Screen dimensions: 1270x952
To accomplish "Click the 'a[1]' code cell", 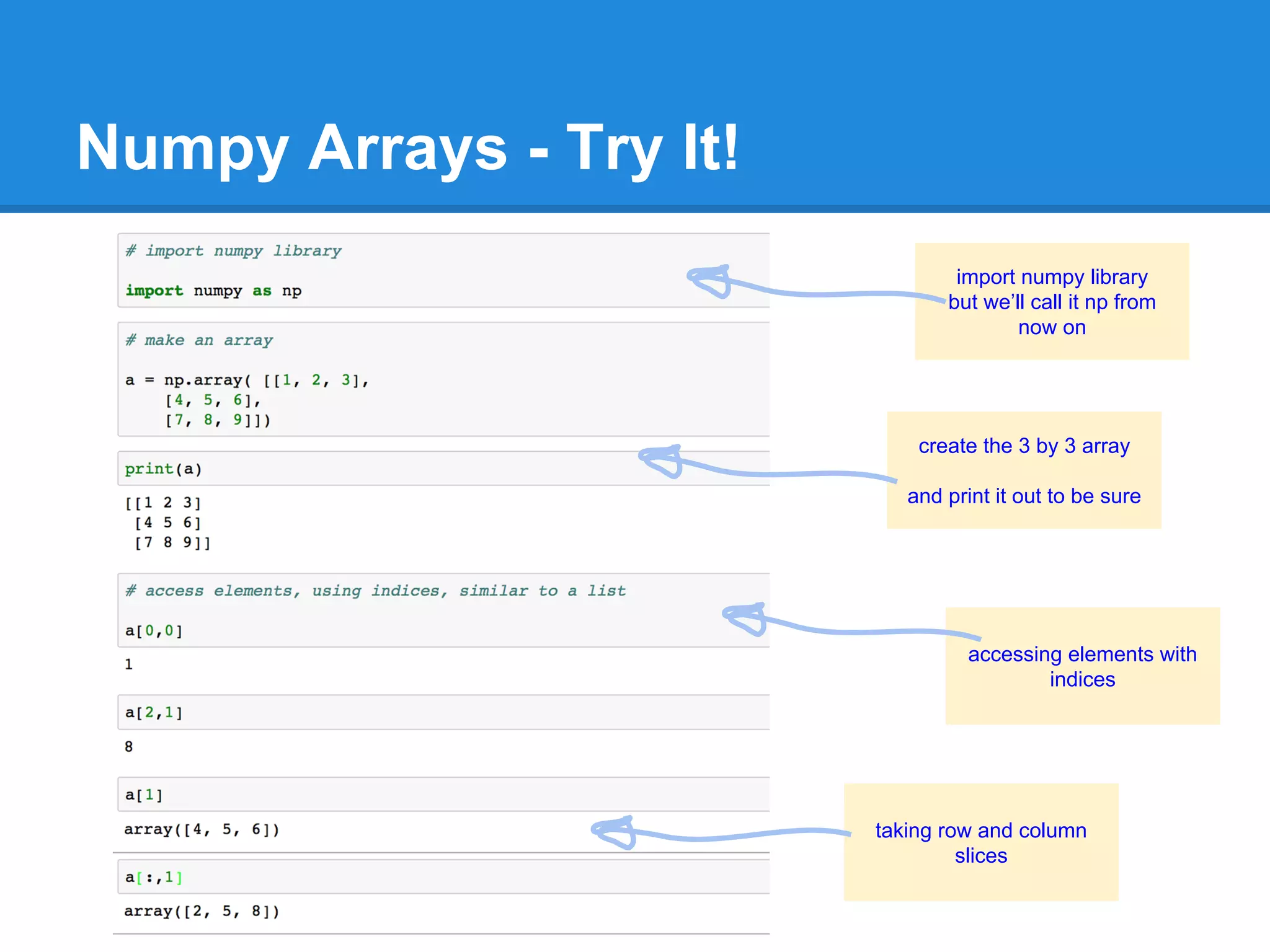I will (x=443, y=795).
